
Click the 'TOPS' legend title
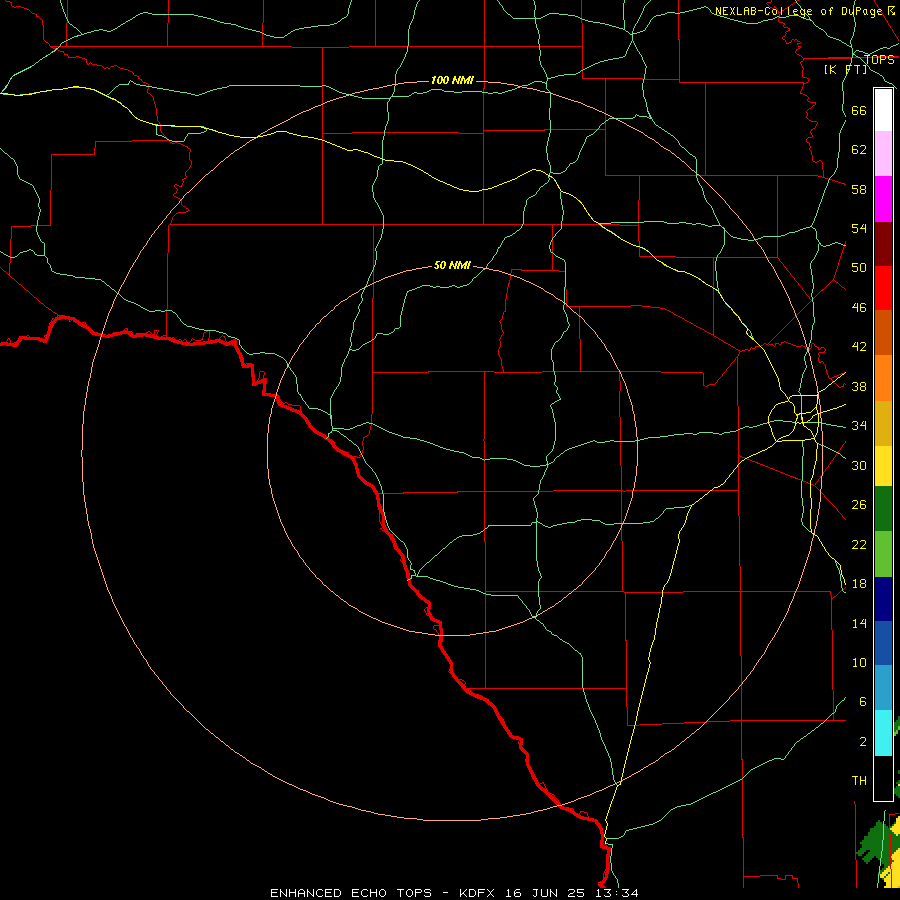point(879,59)
